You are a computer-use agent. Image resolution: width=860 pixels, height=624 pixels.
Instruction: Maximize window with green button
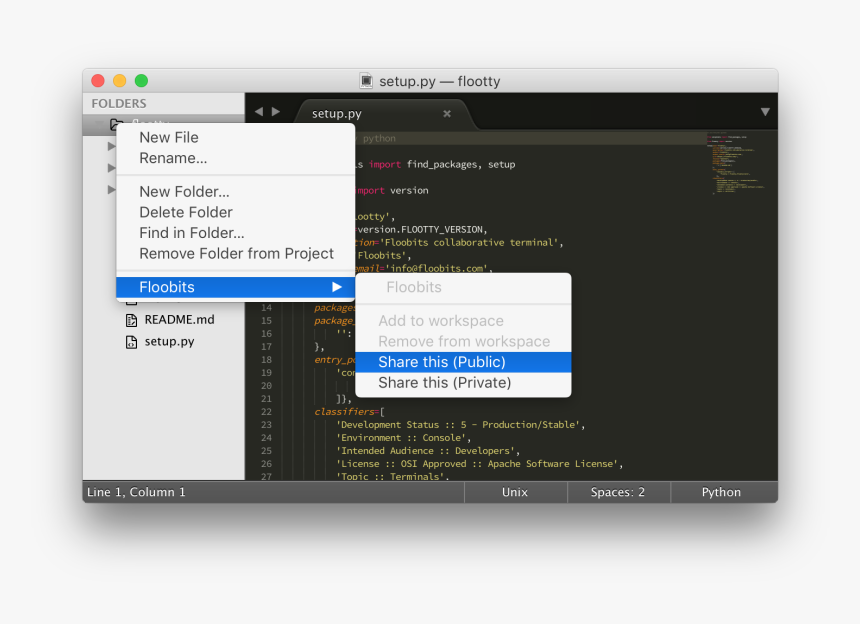pyautogui.click(x=142, y=81)
